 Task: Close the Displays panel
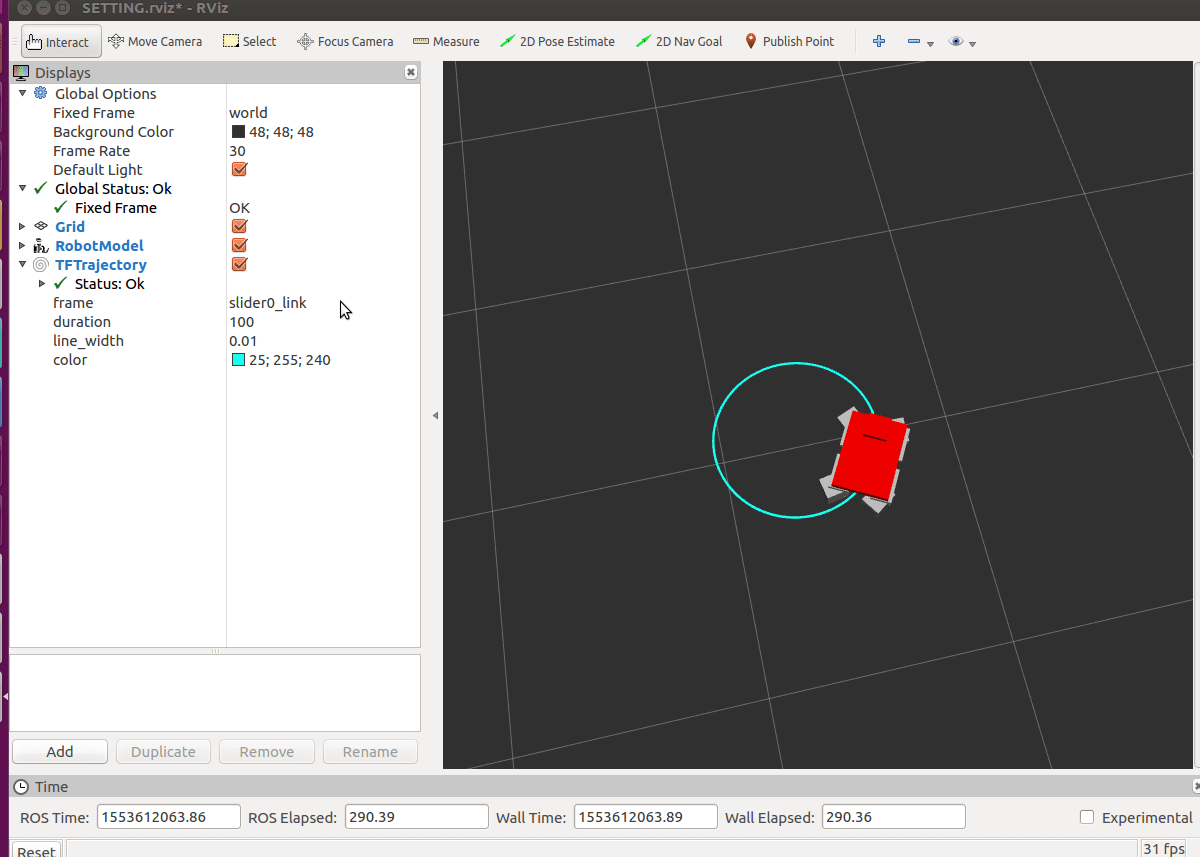(x=411, y=73)
